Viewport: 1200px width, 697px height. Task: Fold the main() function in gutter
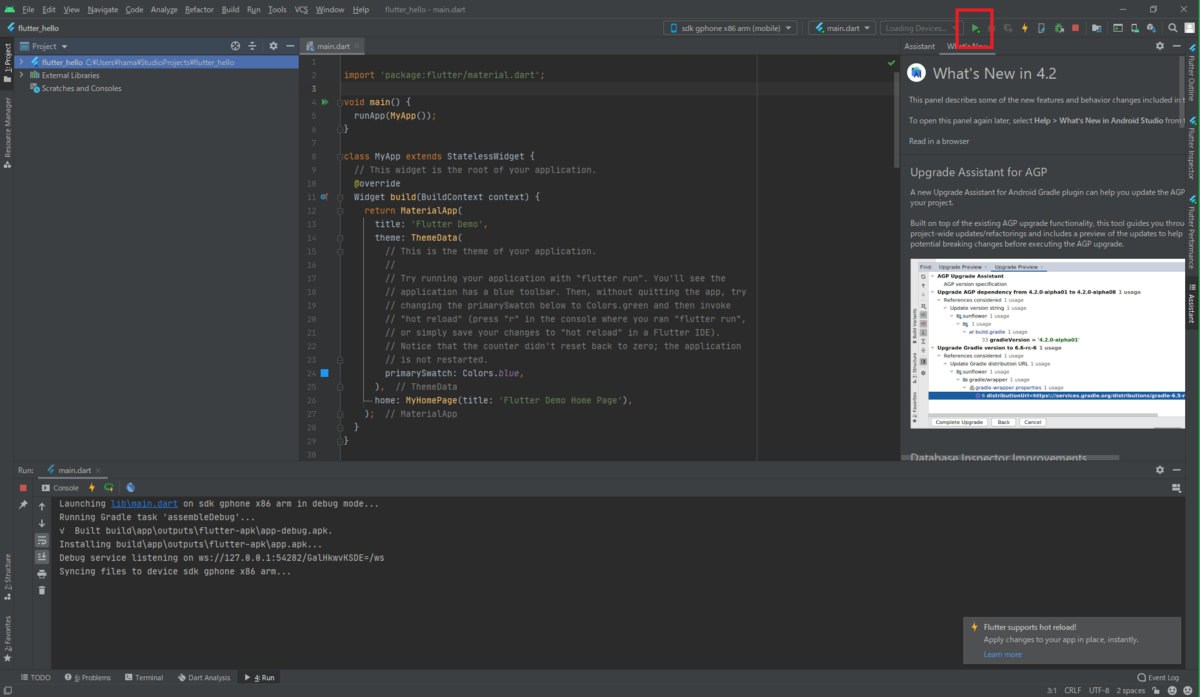(340, 102)
